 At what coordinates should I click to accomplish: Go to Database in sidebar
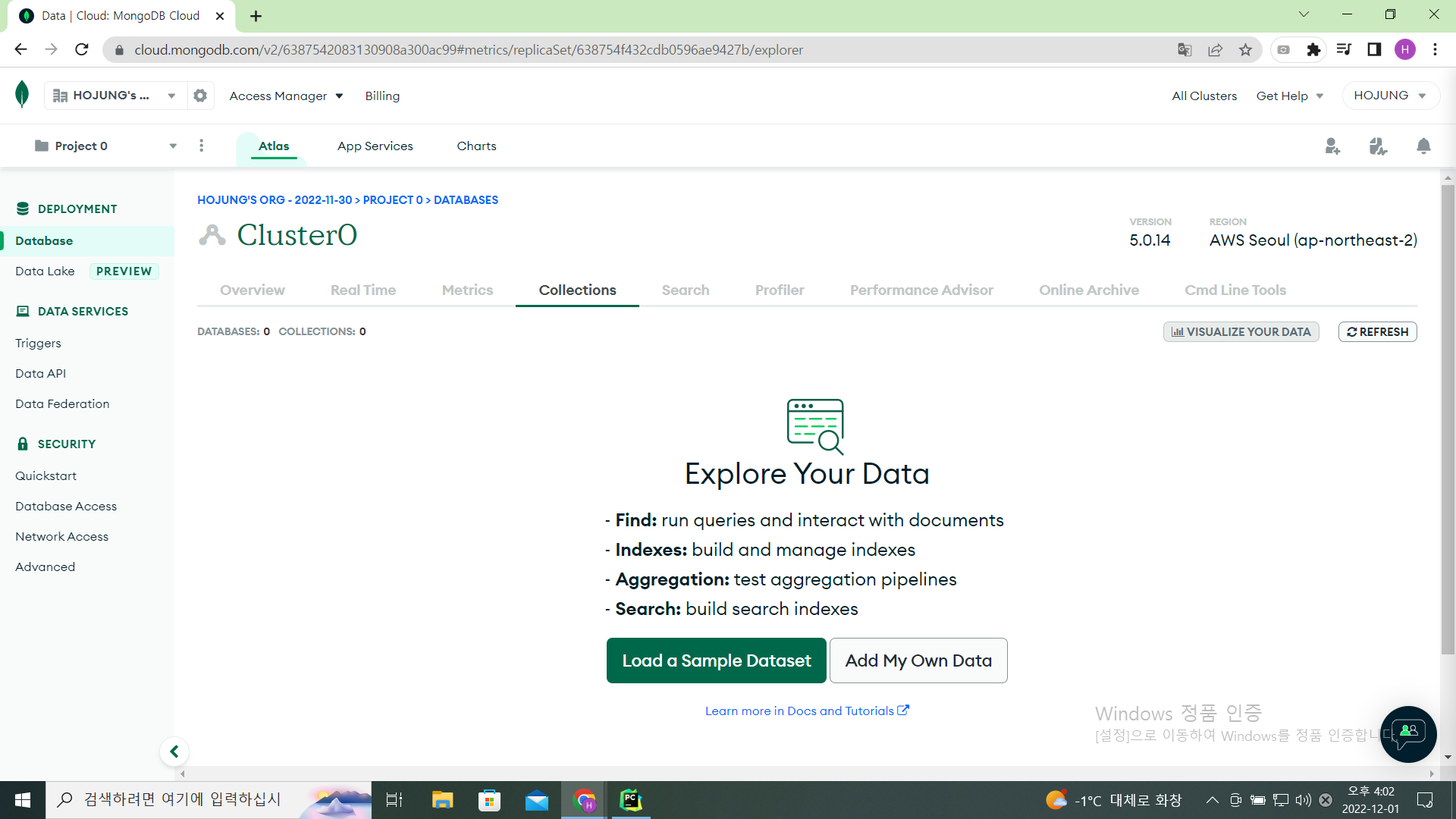click(x=86, y=240)
